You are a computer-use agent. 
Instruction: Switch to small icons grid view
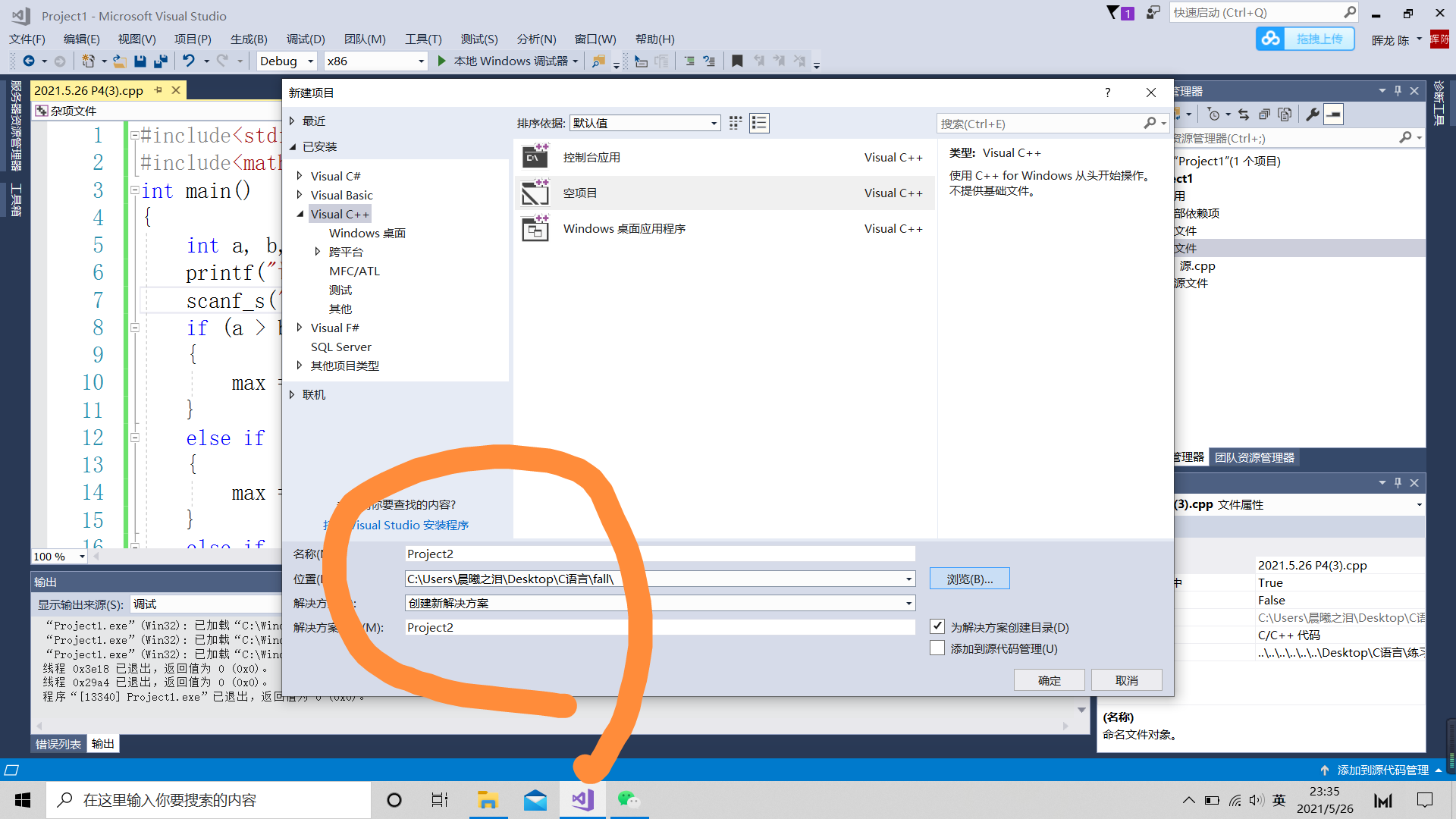tap(735, 123)
